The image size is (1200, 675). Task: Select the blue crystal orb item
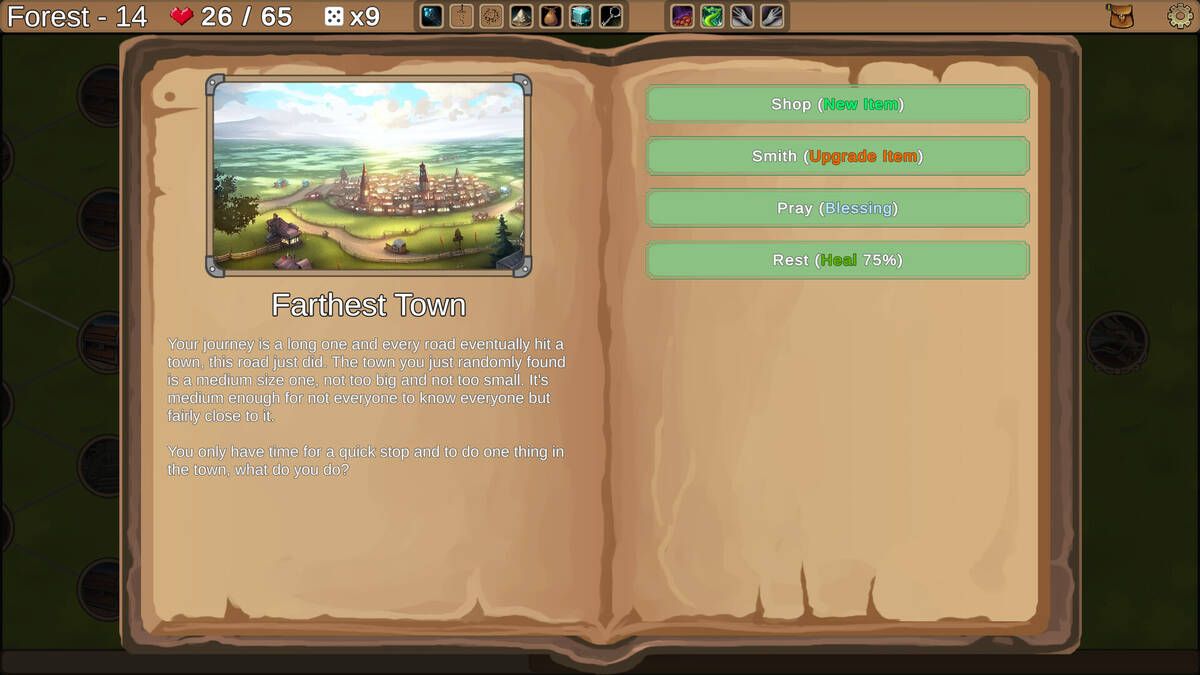(431, 16)
